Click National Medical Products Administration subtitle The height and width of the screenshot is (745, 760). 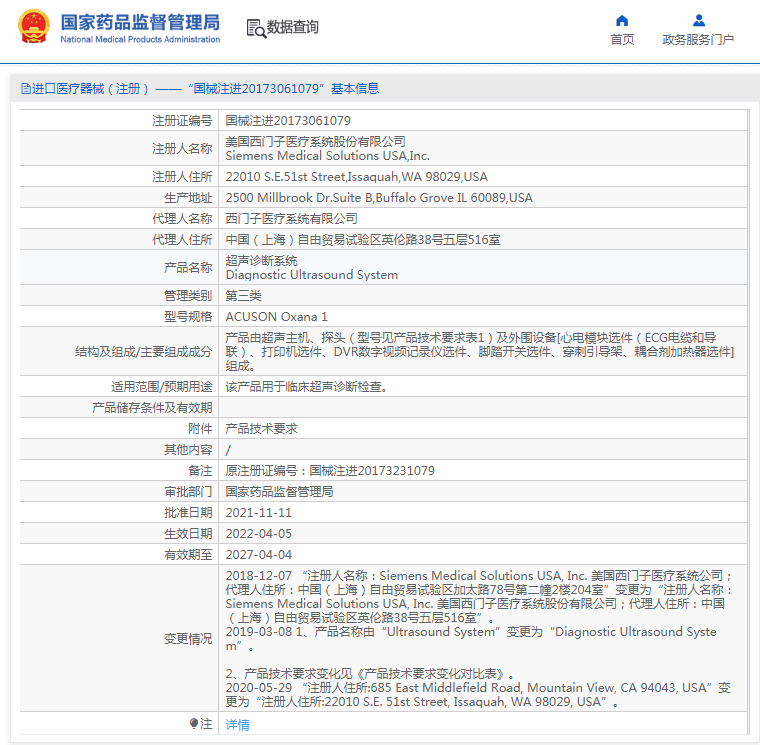pyautogui.click(x=140, y=39)
